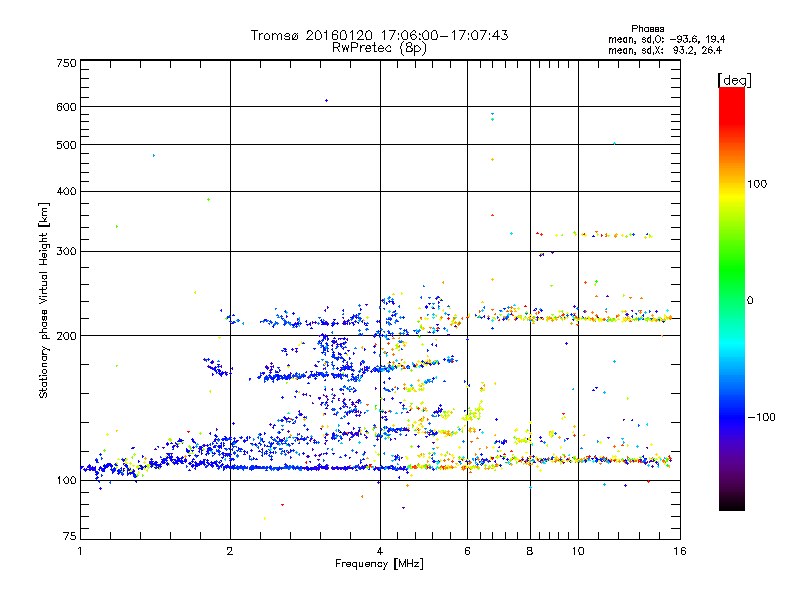Click the y-axis tick label '300'

click(x=66, y=252)
